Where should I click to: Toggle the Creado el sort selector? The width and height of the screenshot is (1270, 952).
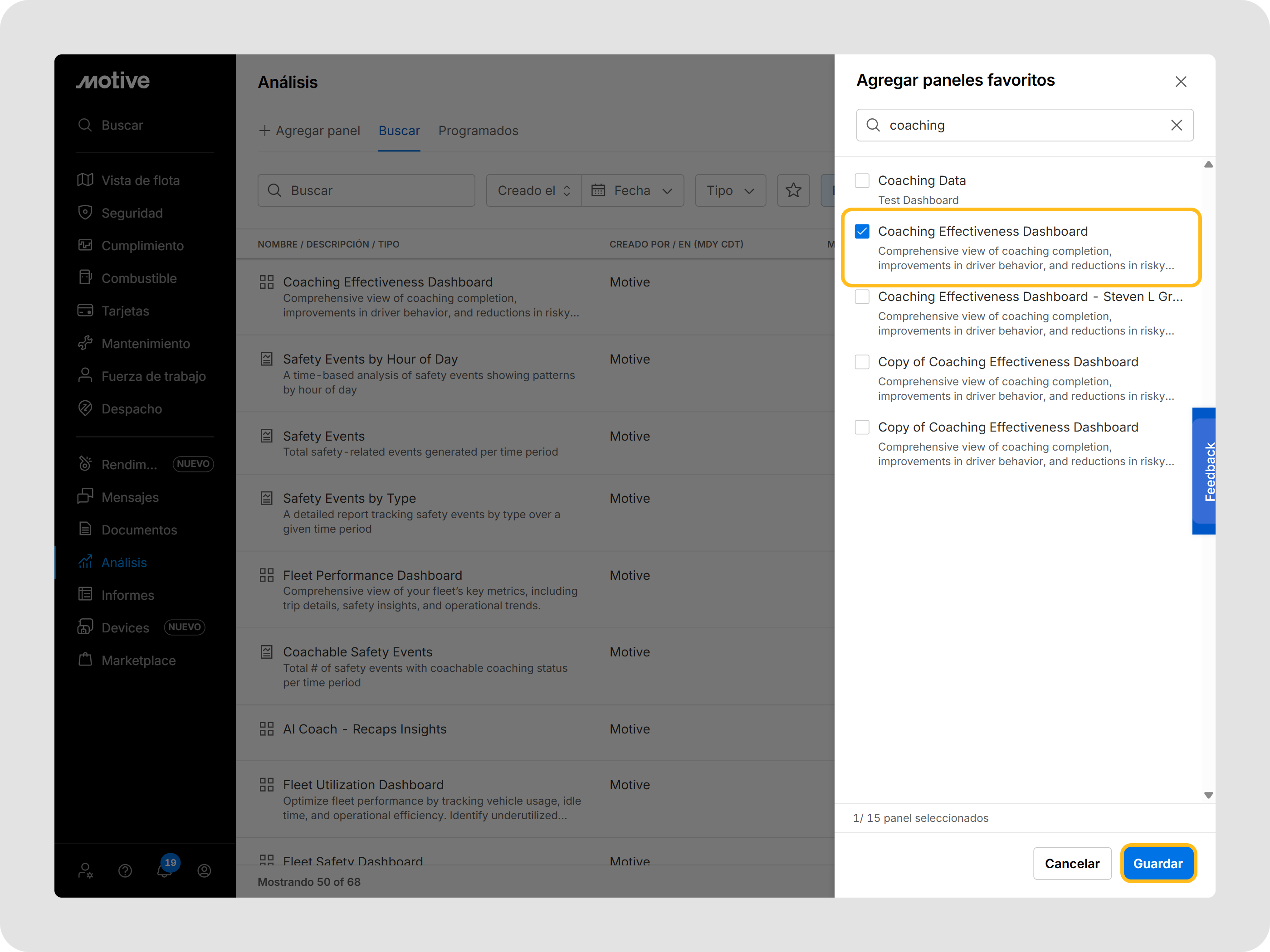(x=533, y=190)
